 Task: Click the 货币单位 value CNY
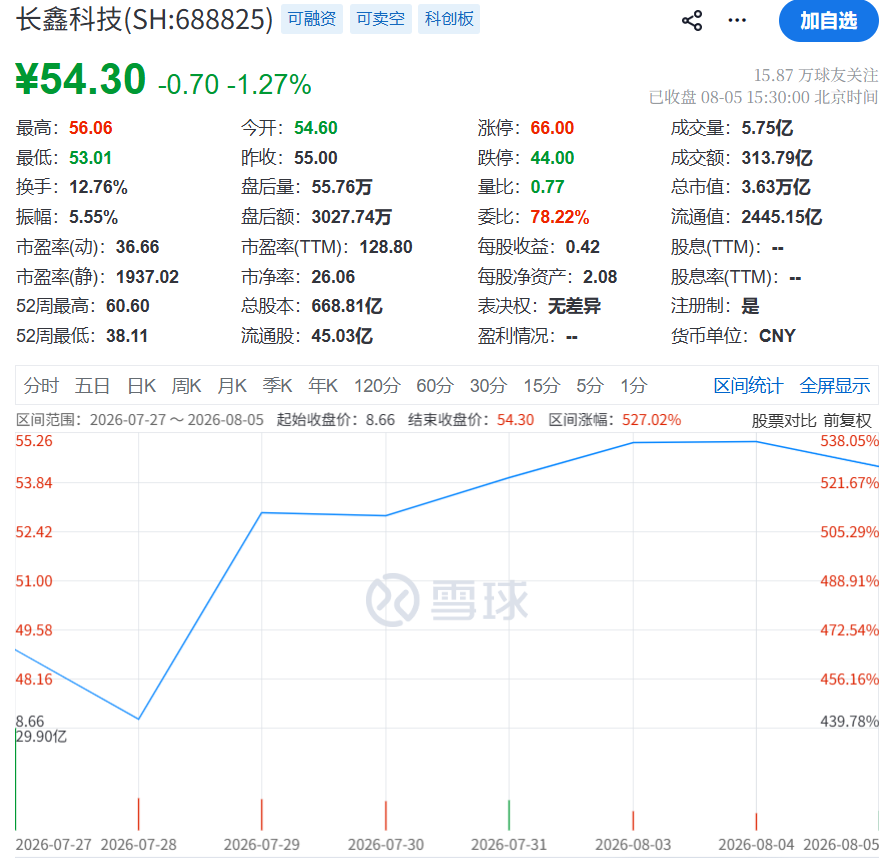click(778, 336)
